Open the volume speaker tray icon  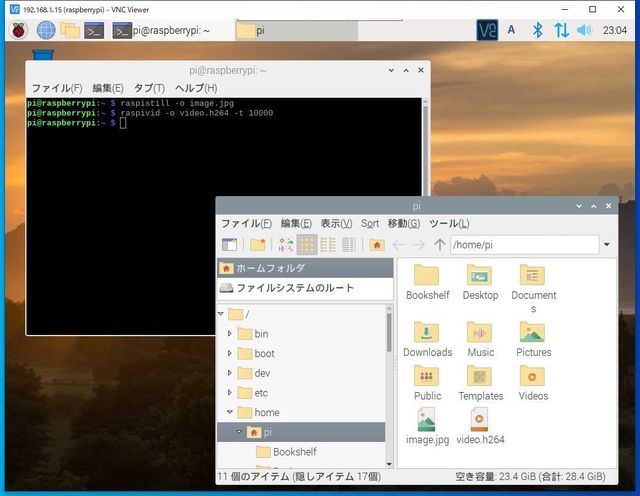coord(584,30)
